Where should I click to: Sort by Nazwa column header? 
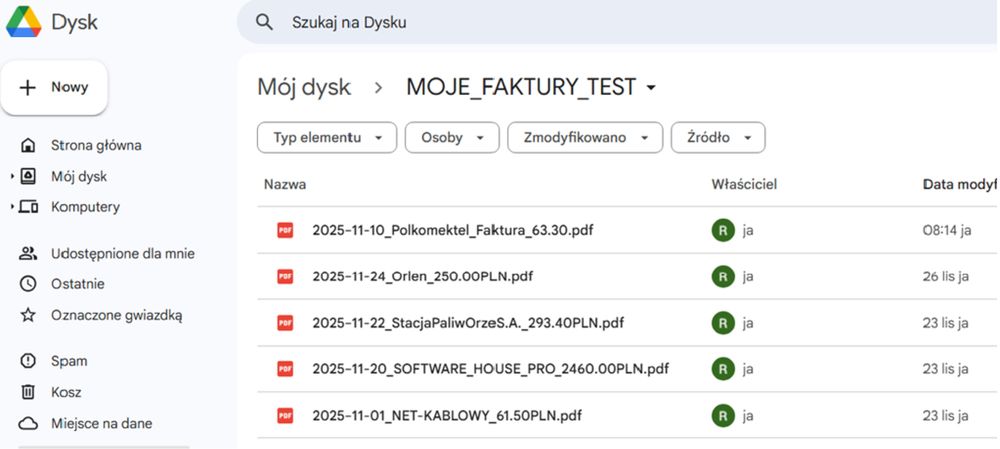285,184
